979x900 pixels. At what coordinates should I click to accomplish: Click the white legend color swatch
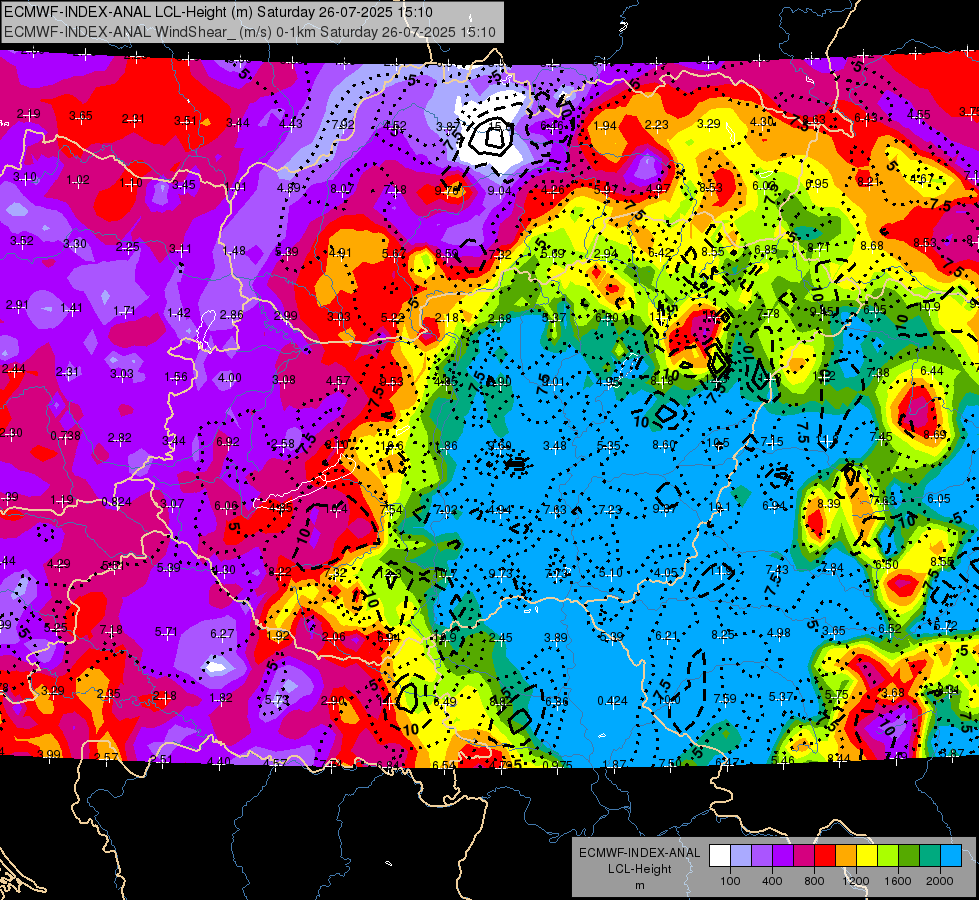click(x=720, y=856)
